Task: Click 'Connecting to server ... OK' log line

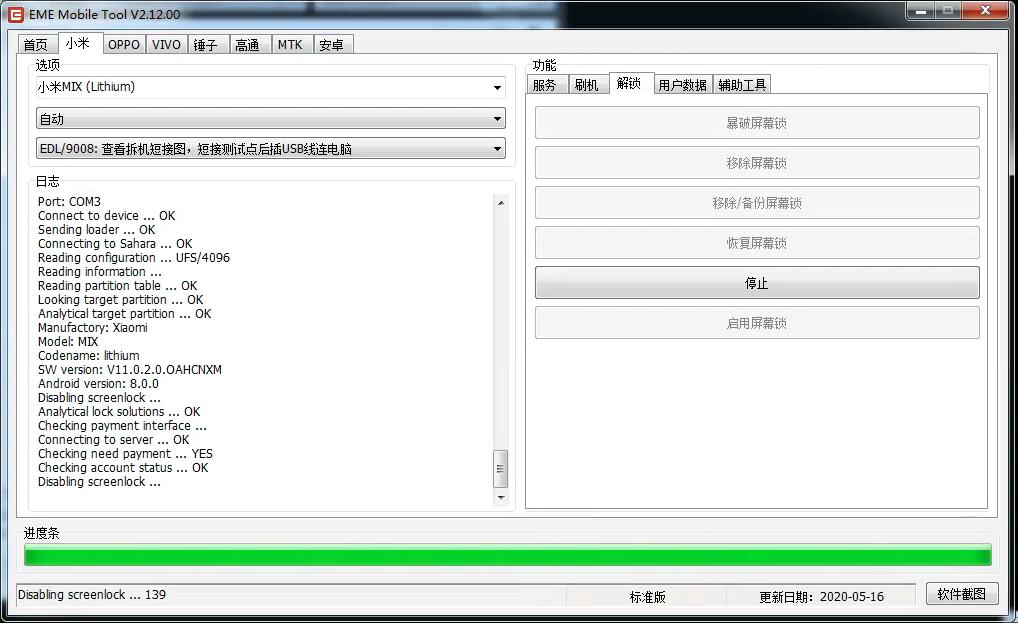Action: pyautogui.click(x=114, y=440)
